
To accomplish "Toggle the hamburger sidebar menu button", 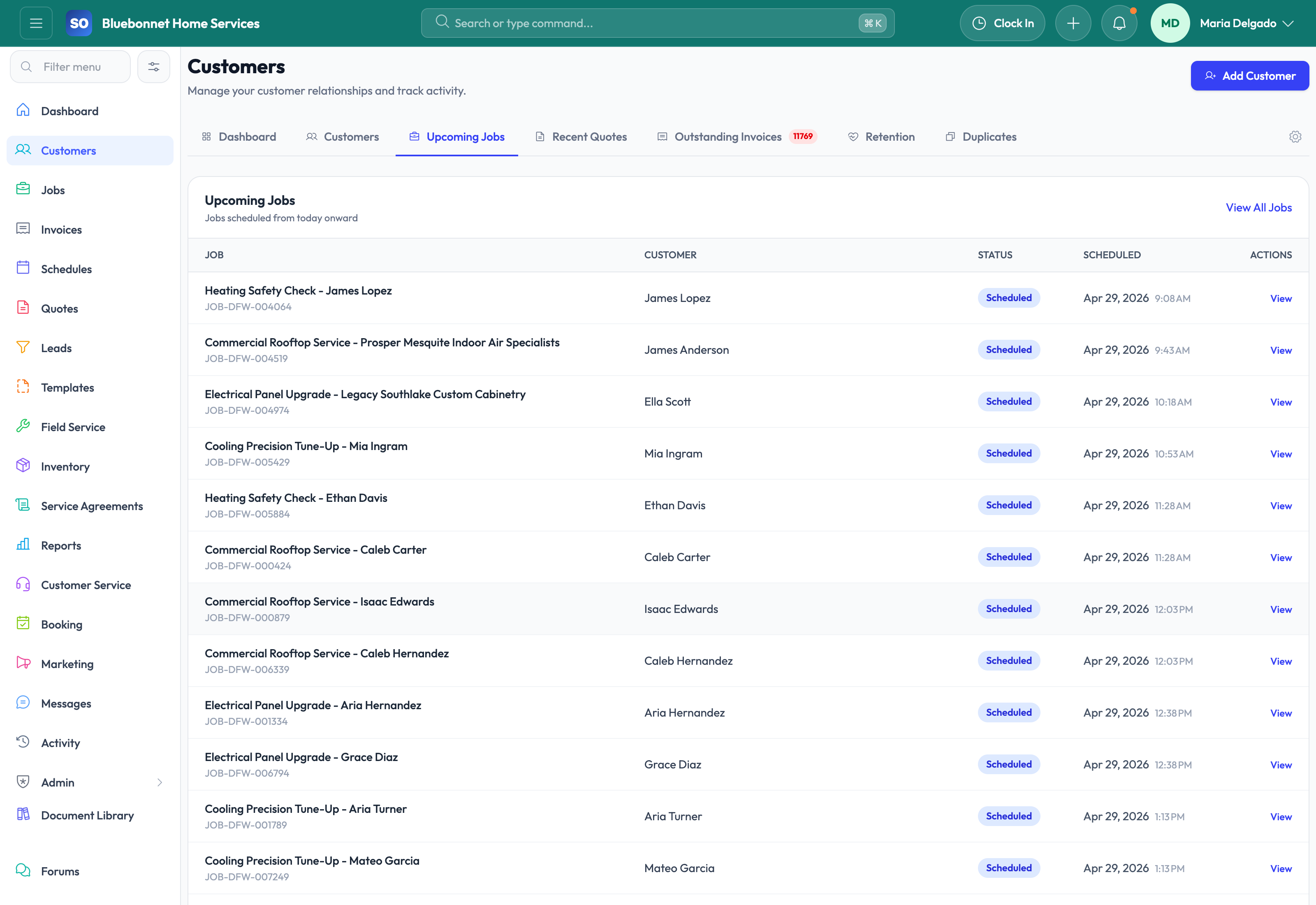I will pos(36,23).
